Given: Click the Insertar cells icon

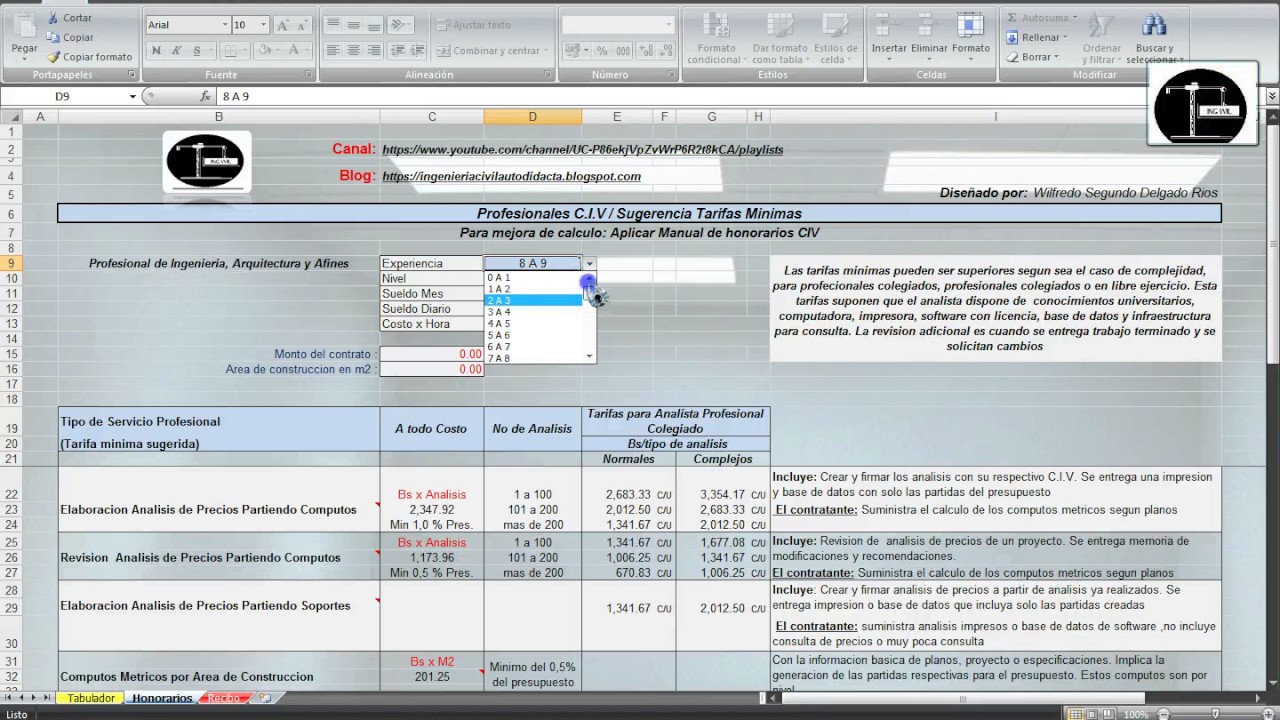Looking at the screenshot, I should coord(889,26).
